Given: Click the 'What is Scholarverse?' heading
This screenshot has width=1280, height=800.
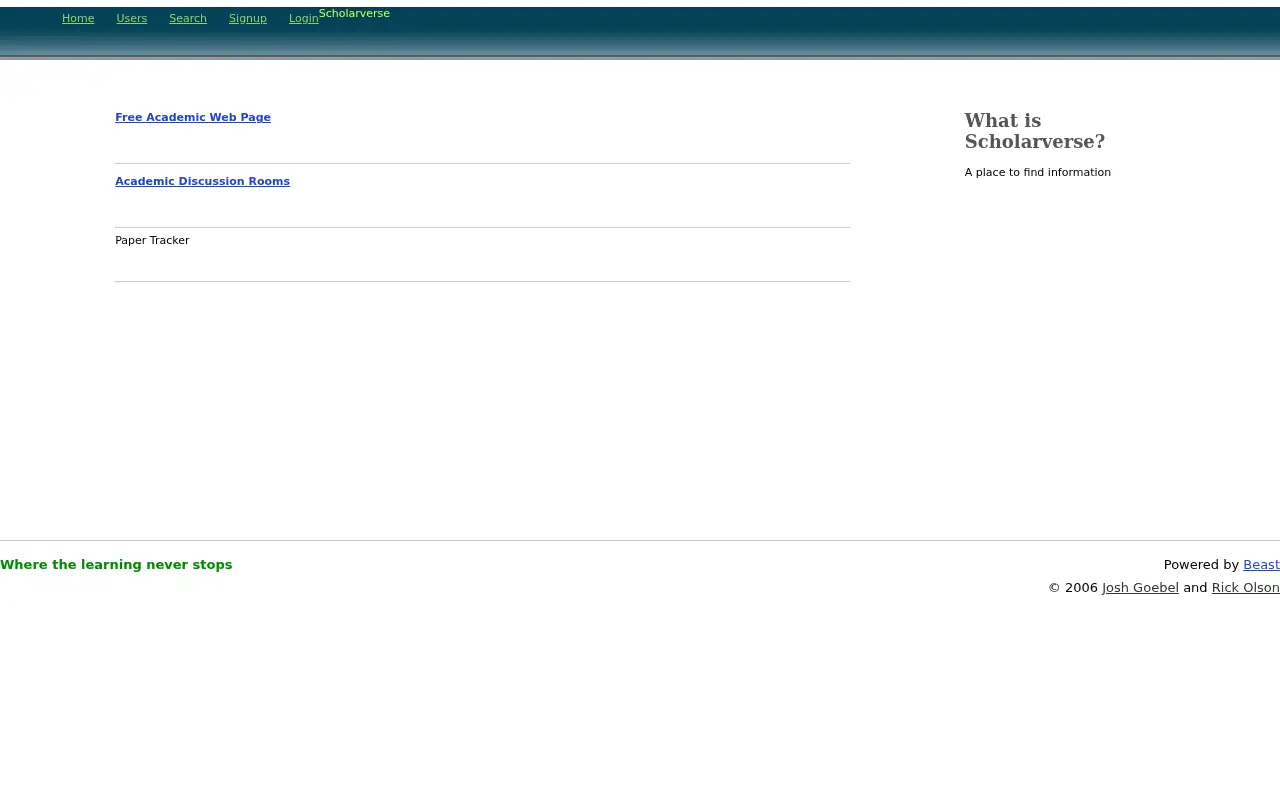Looking at the screenshot, I should [x=1034, y=131].
